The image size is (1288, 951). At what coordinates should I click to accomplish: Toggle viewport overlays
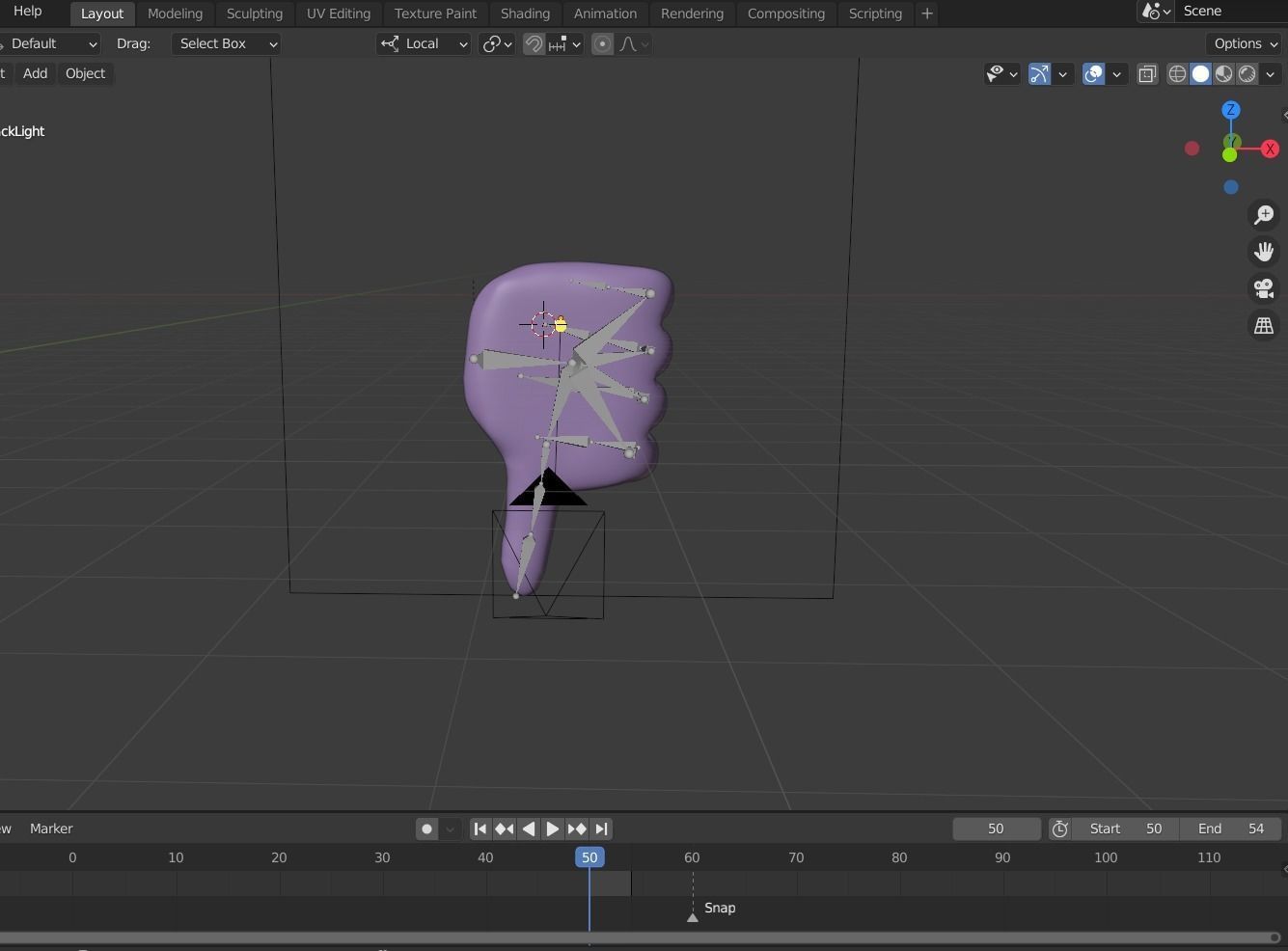click(1093, 73)
